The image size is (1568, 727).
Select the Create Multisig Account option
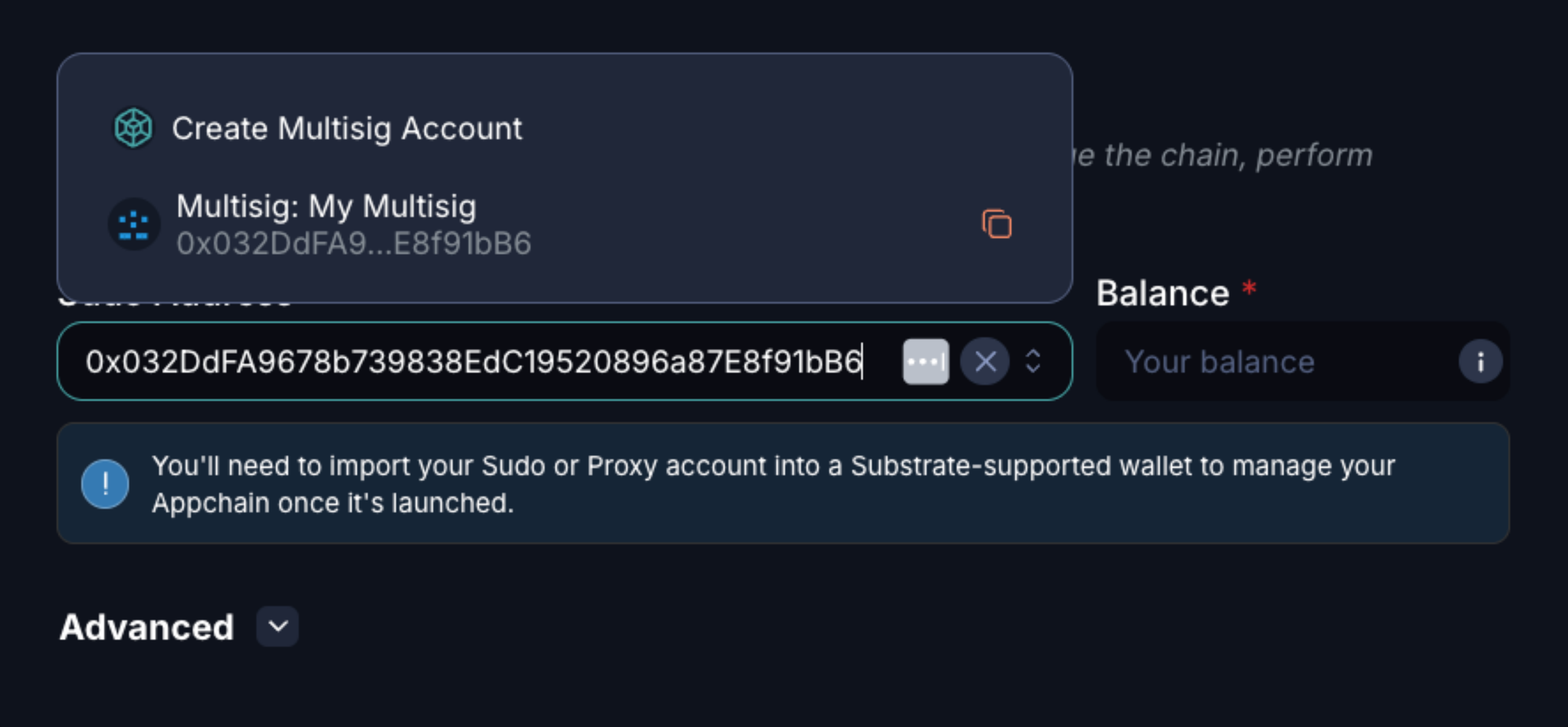pyautogui.click(x=347, y=128)
